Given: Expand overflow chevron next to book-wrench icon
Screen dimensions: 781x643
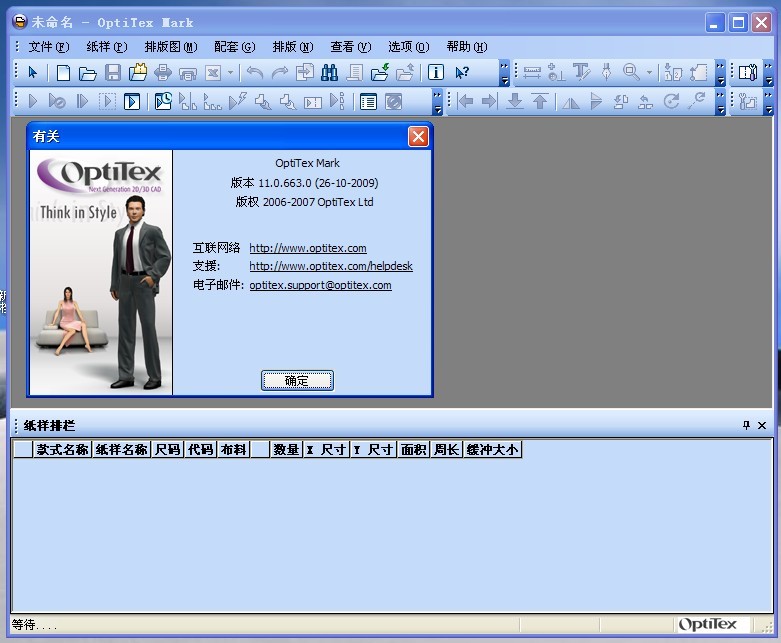Looking at the screenshot, I should [769, 73].
